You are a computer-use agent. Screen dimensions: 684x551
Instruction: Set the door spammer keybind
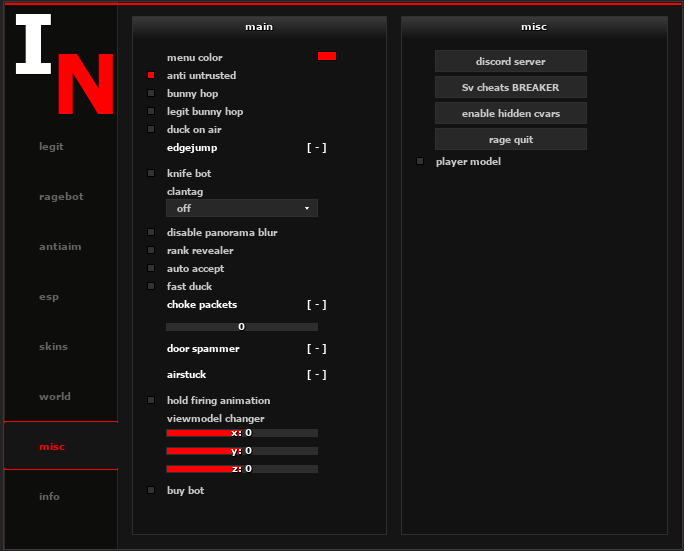317,349
